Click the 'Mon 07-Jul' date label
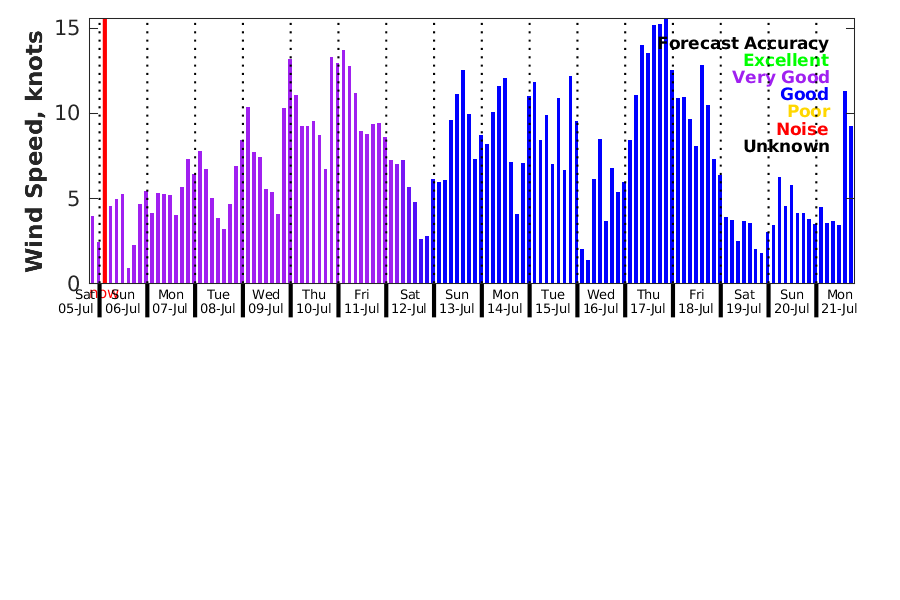The height and width of the screenshot is (600, 900). point(170,302)
